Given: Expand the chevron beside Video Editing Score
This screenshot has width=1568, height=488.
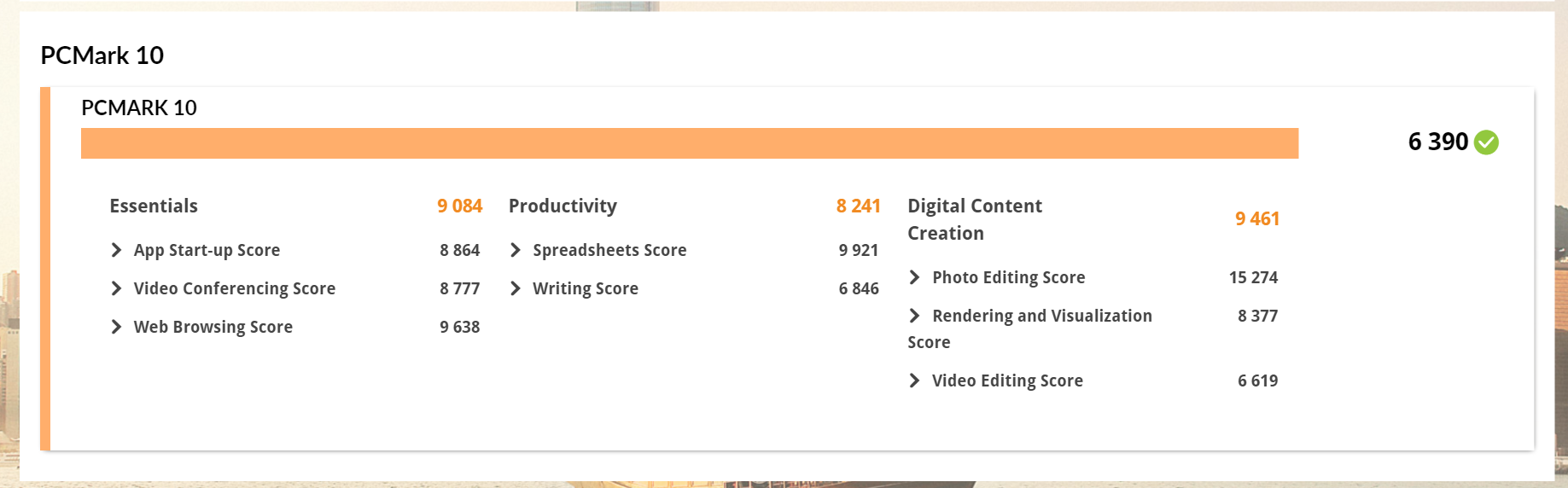Looking at the screenshot, I should point(914,381).
